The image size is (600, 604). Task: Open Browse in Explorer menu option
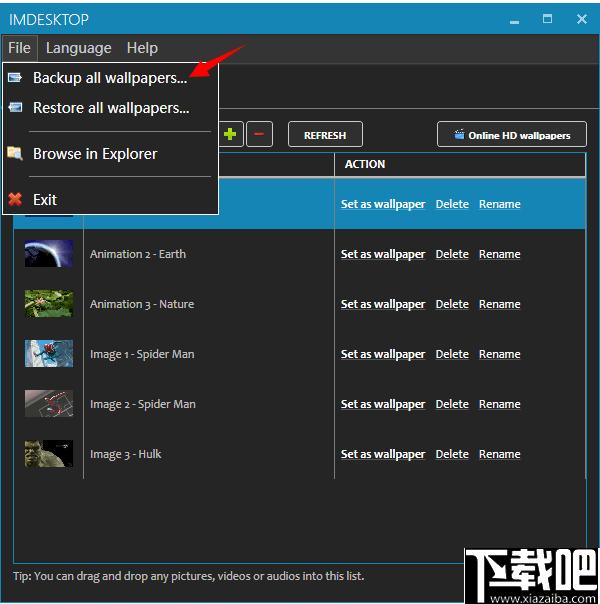pyautogui.click(x=95, y=154)
